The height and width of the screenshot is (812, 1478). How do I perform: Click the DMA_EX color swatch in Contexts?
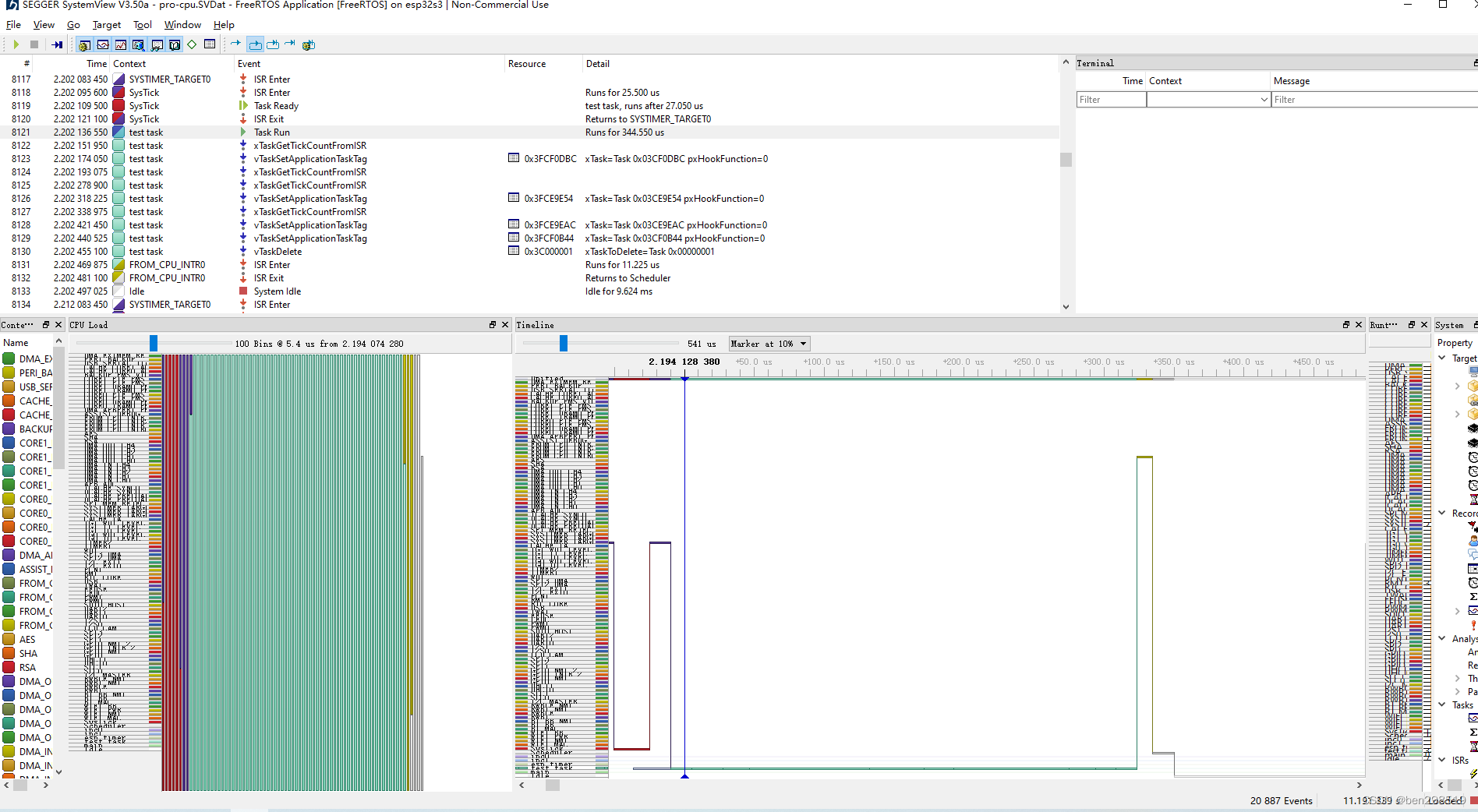(9, 358)
